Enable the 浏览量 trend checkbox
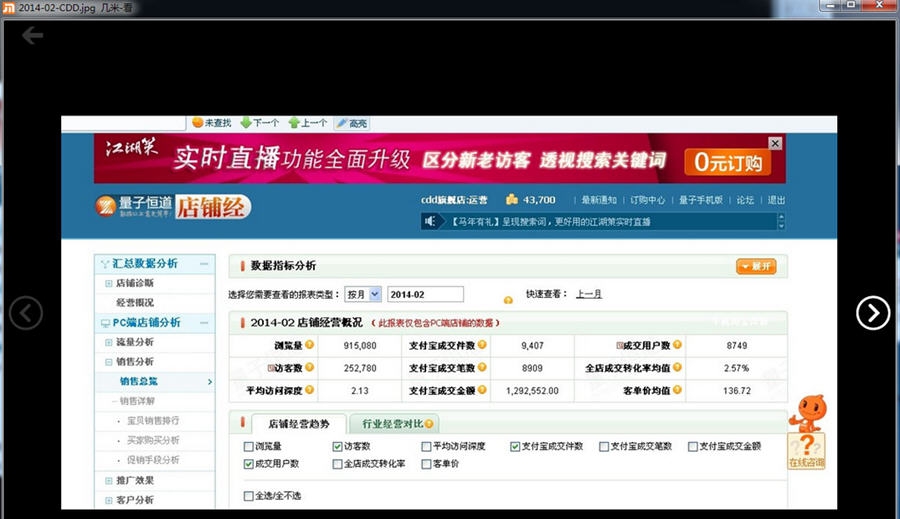900x519 pixels. coord(249,446)
